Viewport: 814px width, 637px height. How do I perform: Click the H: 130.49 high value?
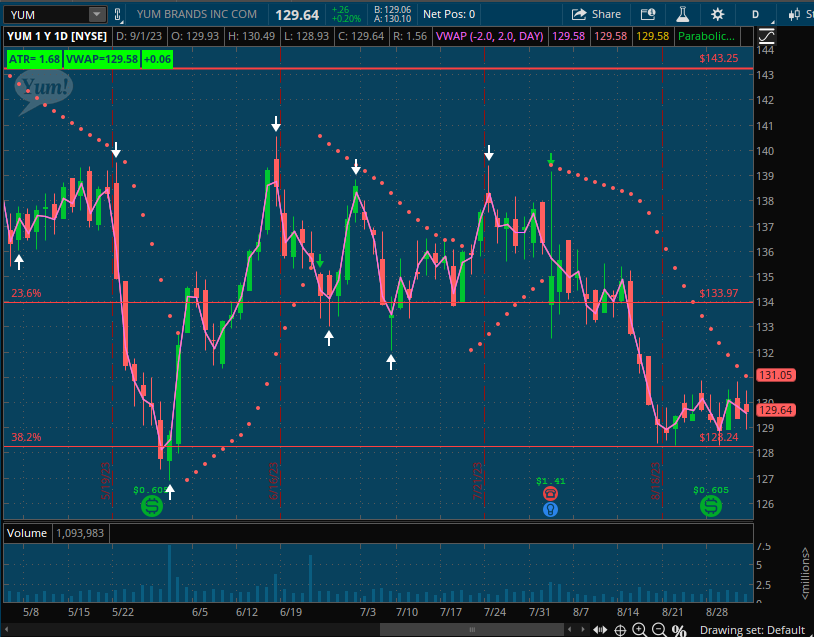[x=251, y=36]
